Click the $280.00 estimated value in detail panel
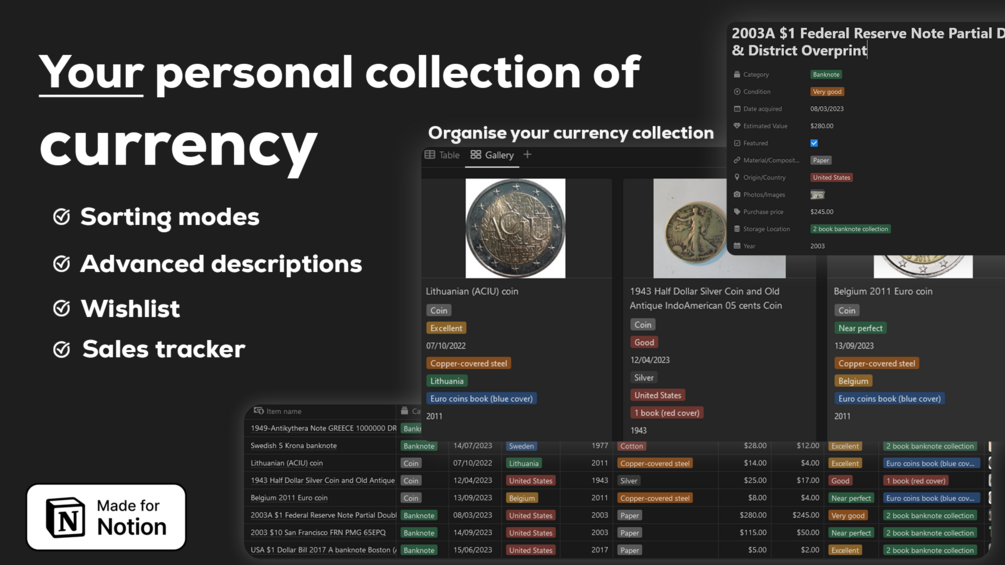Viewport: 1005px width, 565px height. click(822, 126)
